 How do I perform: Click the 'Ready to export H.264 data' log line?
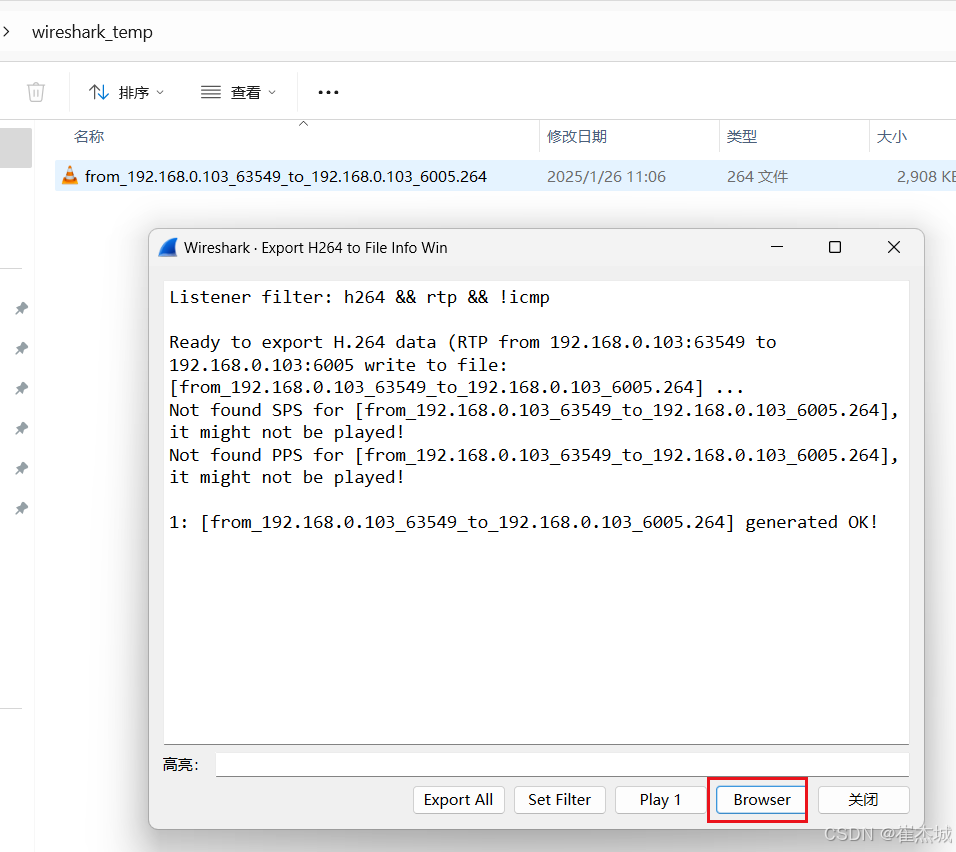(473, 365)
